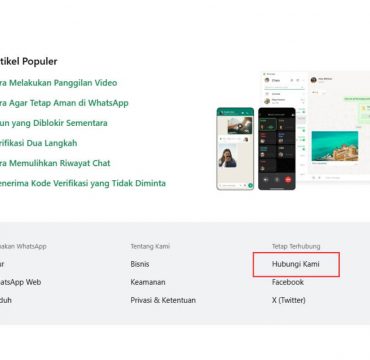Viewport: 370px width, 360px height.
Task: Open the Kode Verifikasi yang Tidak Diminta article
Action: [x=83, y=183]
